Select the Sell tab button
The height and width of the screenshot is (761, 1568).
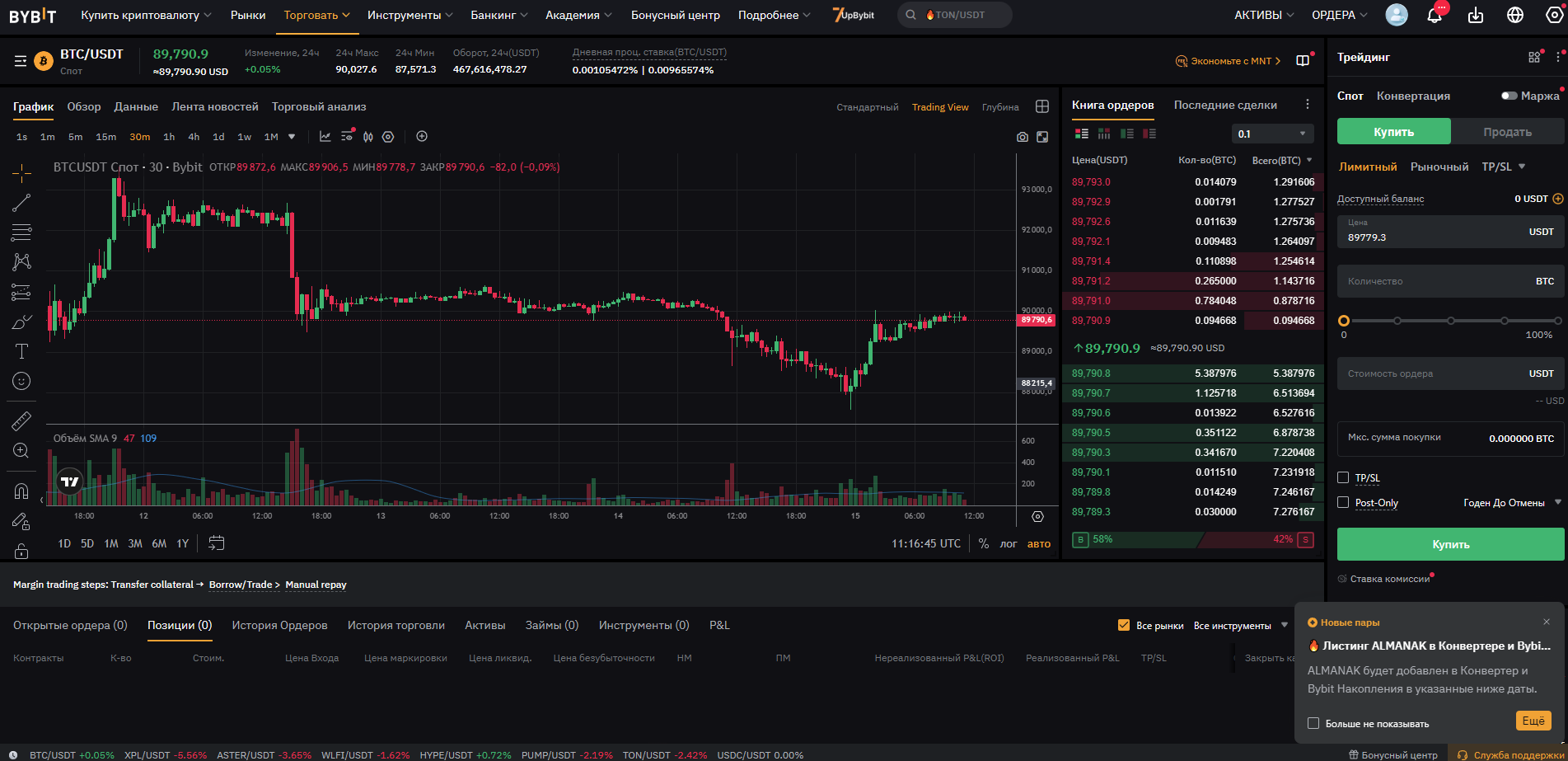pyautogui.click(x=1507, y=132)
